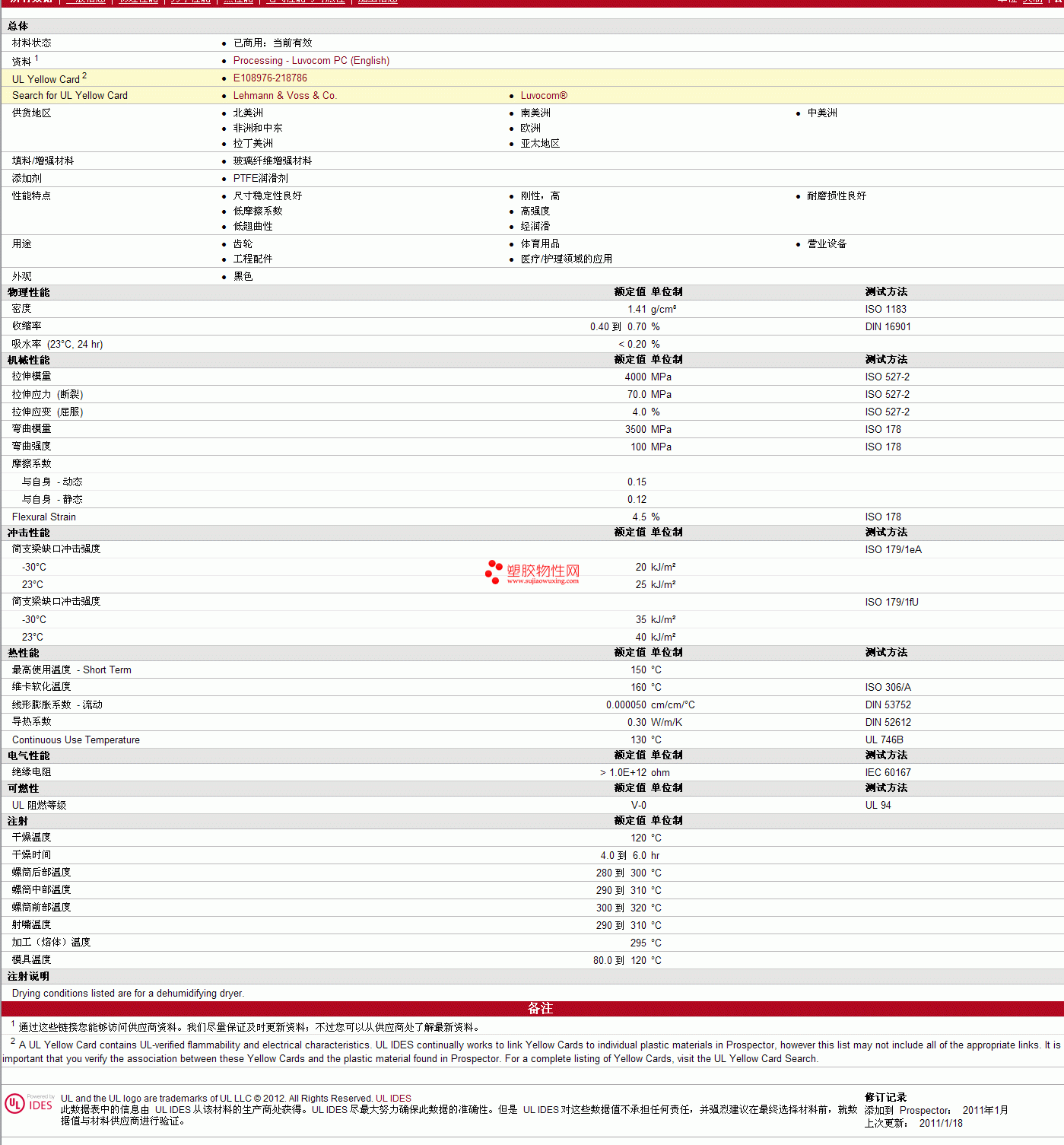
Task: Click the Continuous Use Temperature label
Action: pyautogui.click(x=76, y=740)
